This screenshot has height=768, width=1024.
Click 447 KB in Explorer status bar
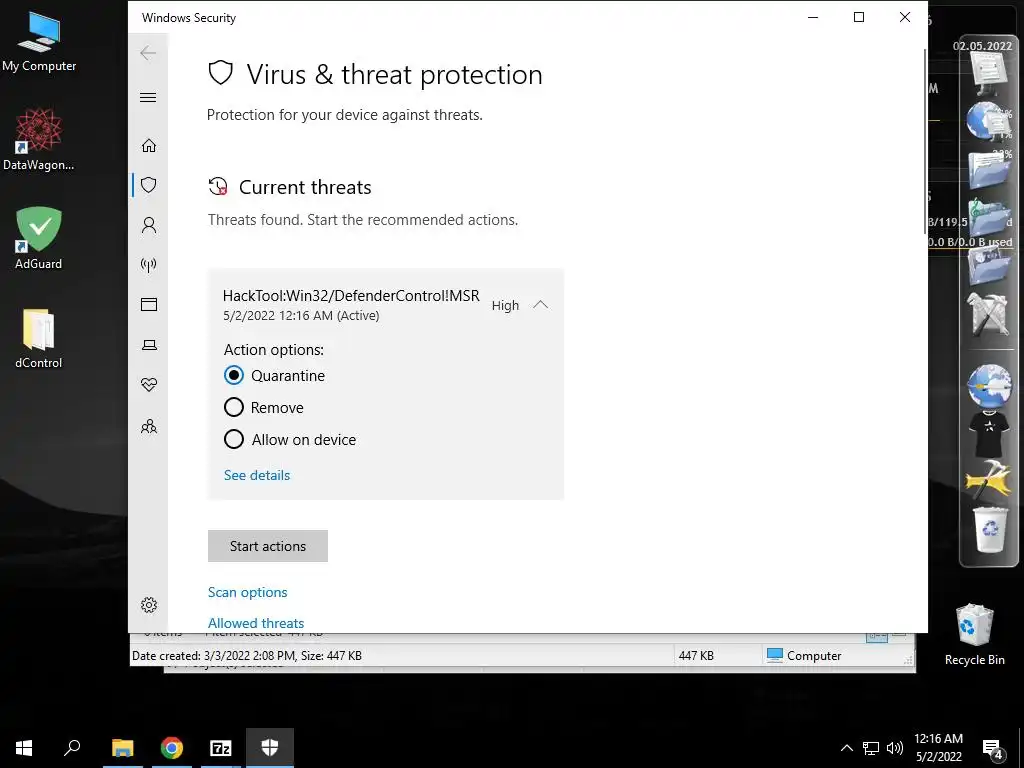pyautogui.click(x=696, y=655)
